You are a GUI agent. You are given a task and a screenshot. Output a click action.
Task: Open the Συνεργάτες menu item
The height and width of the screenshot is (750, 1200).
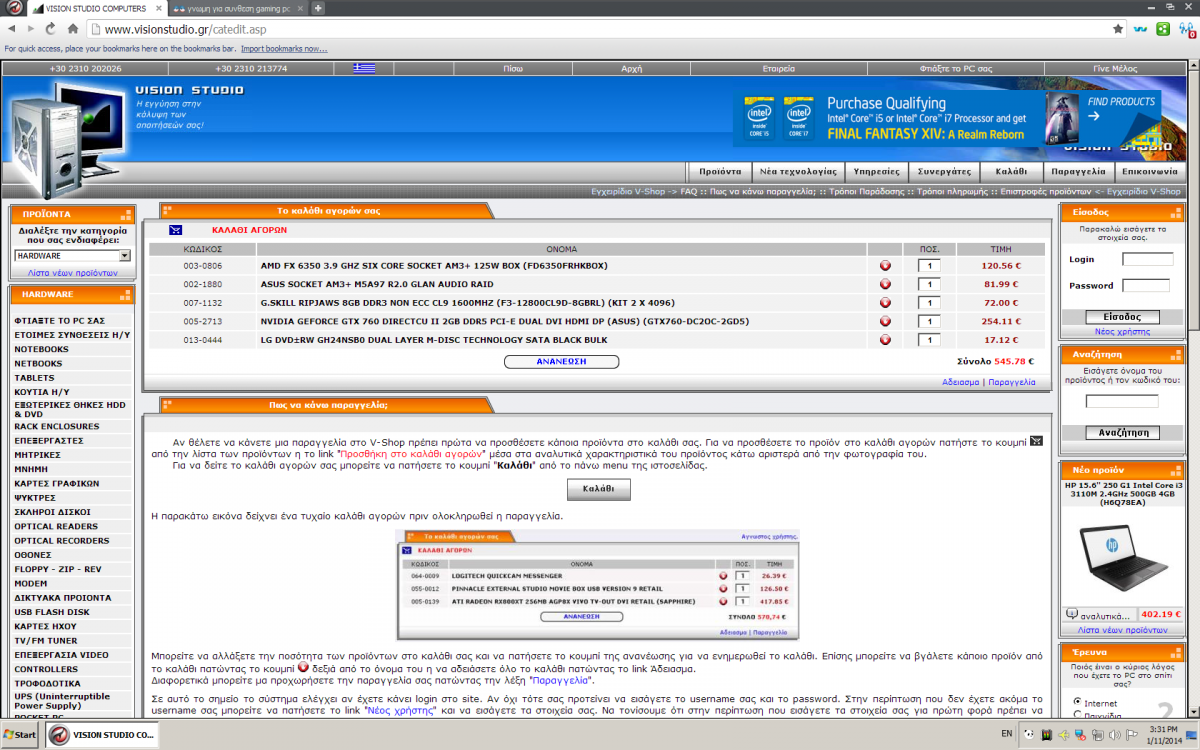click(x=945, y=171)
